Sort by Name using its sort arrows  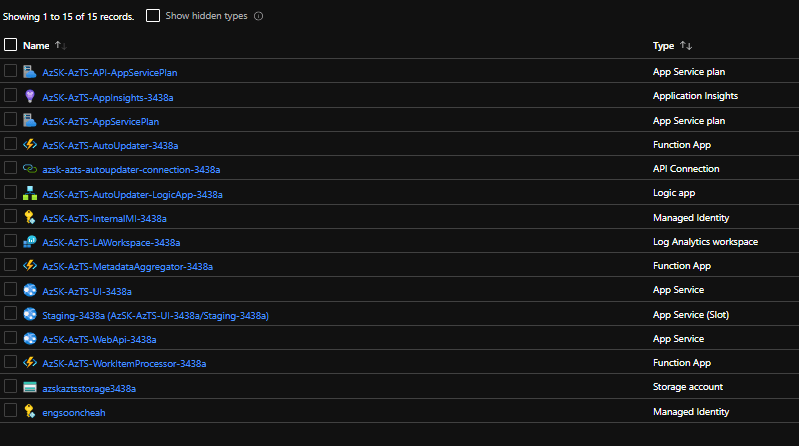pos(61,45)
